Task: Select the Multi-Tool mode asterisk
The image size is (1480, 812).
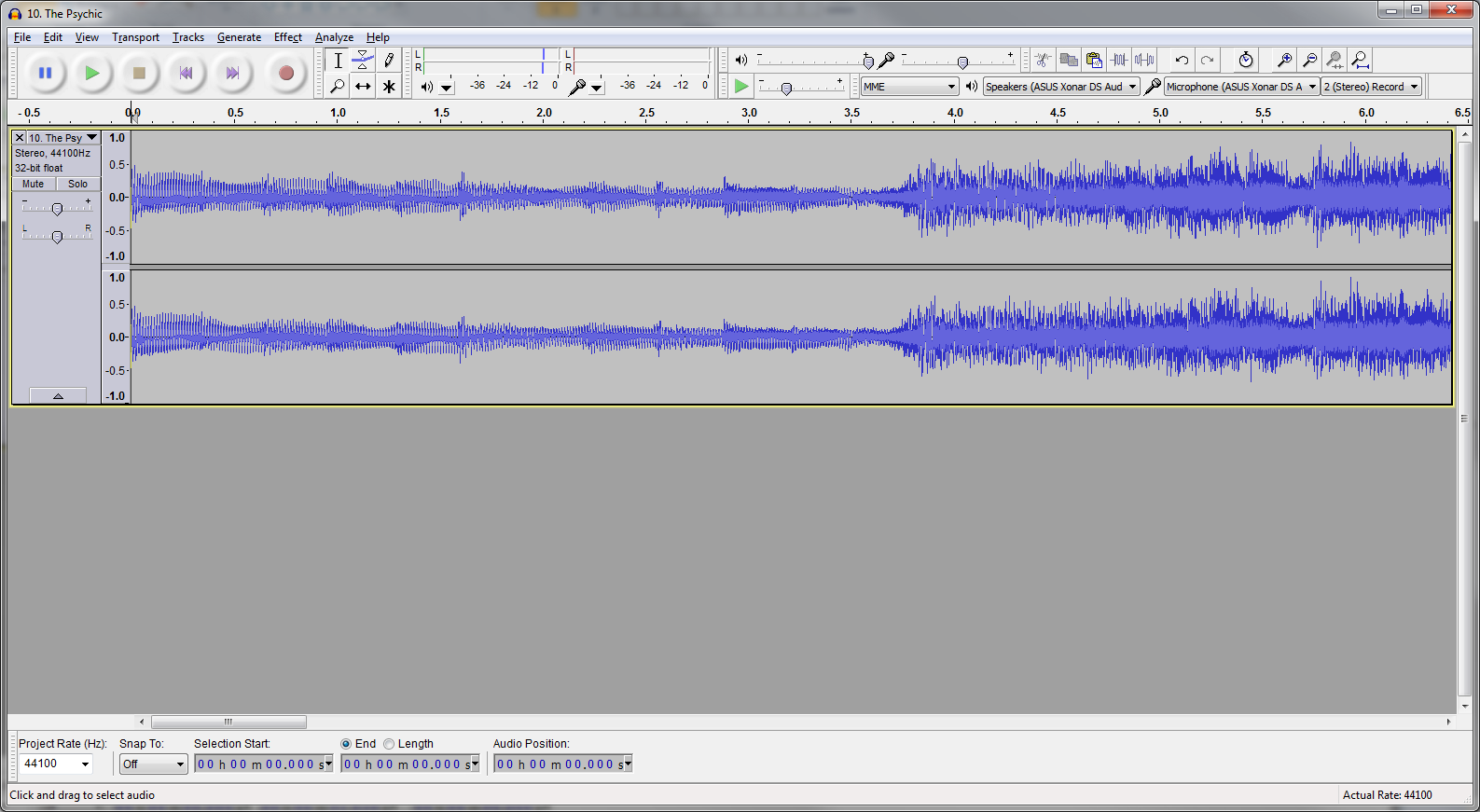Action: click(x=389, y=87)
